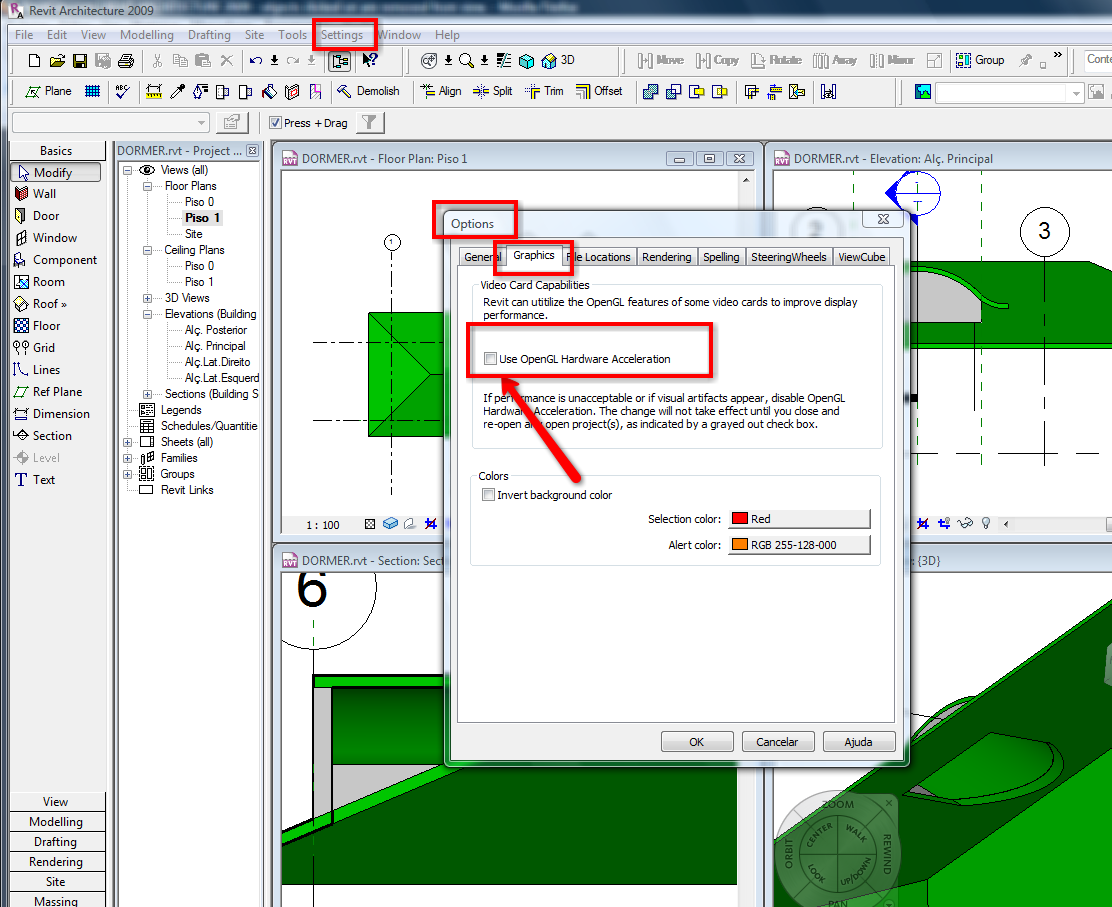This screenshot has height=907, width=1112.
Task: Click the Alert color RGB 255-128-000 swatch
Action: coord(799,545)
